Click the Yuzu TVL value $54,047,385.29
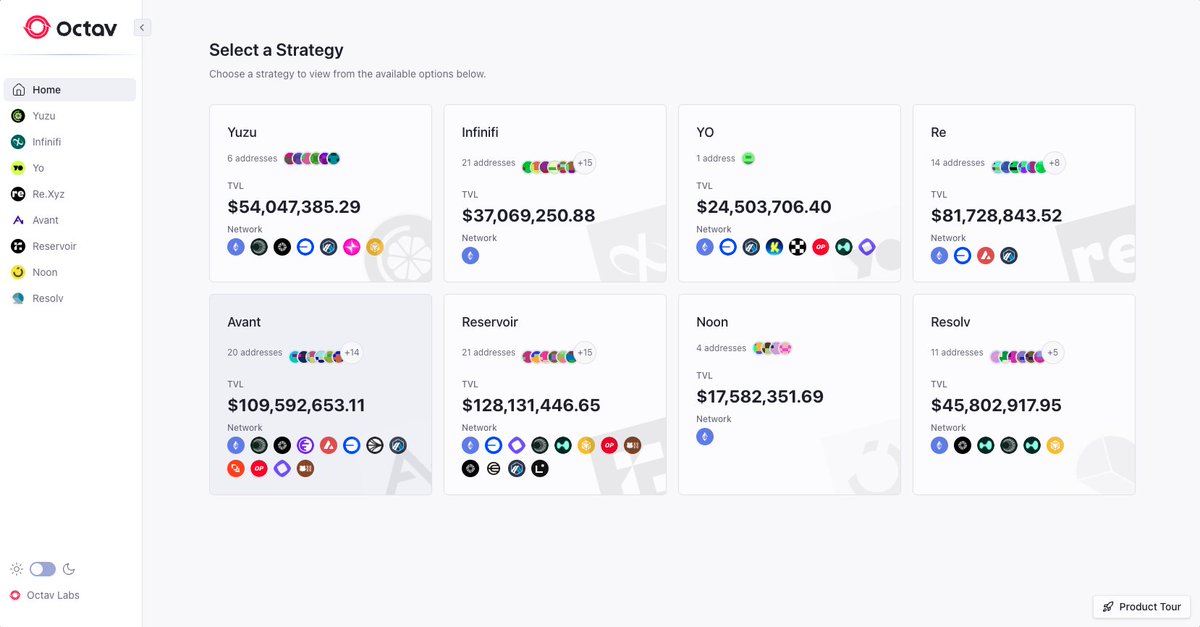The width and height of the screenshot is (1200, 627). (294, 207)
